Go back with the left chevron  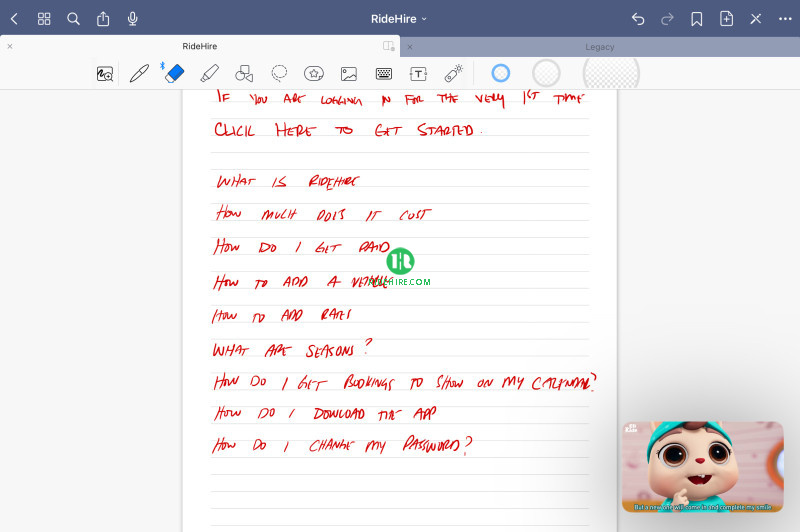tap(14, 19)
